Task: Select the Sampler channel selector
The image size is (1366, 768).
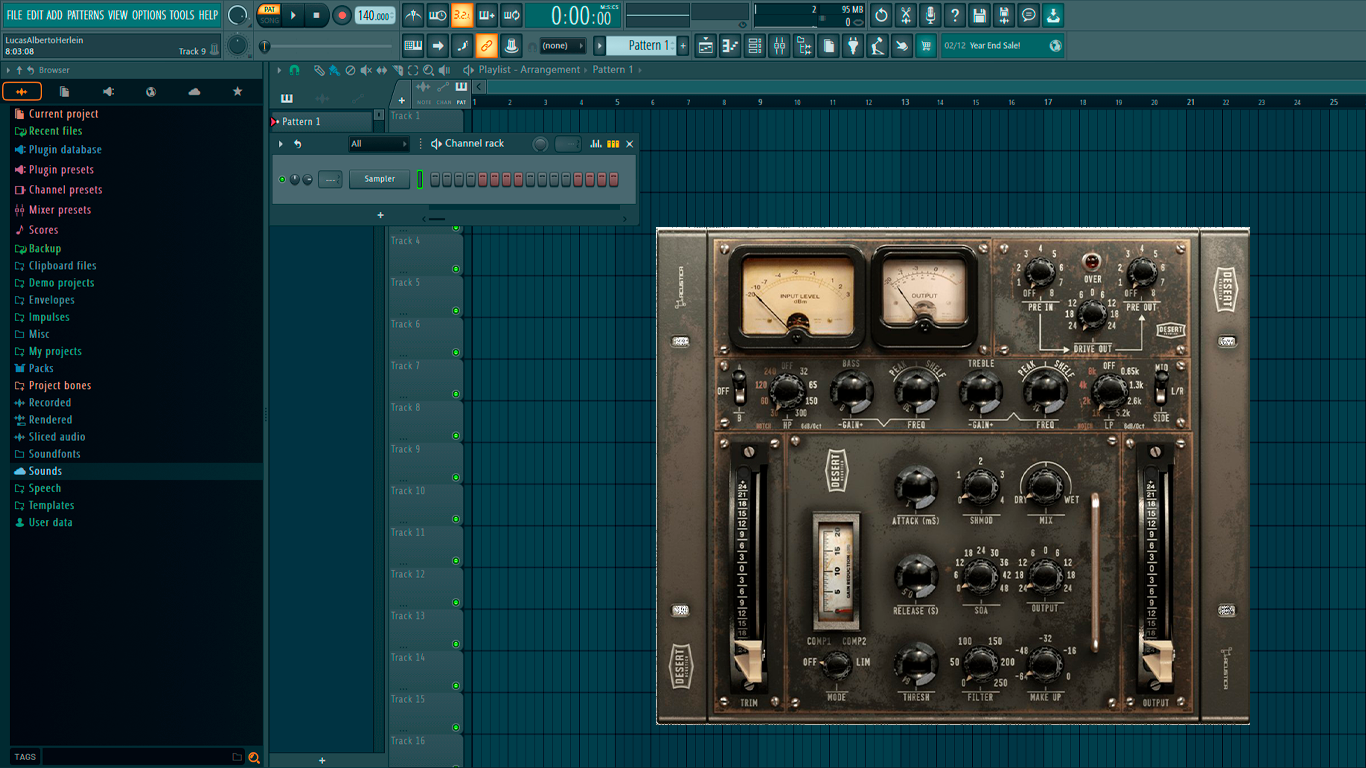Action: click(x=420, y=179)
